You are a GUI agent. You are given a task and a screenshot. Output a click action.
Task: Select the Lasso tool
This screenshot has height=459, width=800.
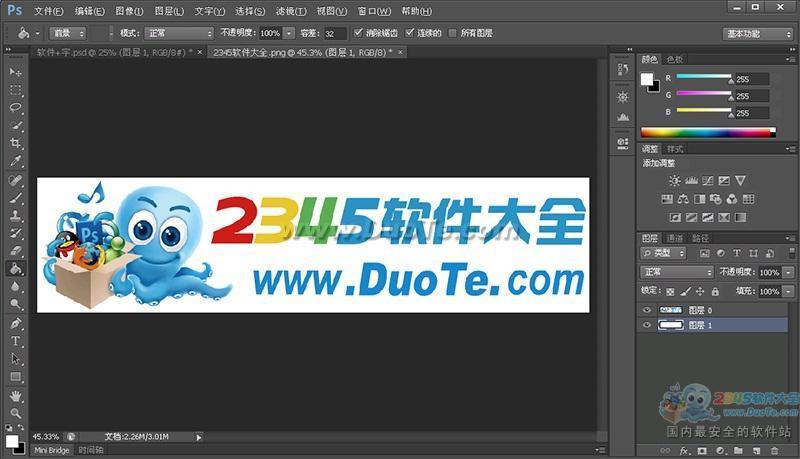pyautogui.click(x=15, y=108)
